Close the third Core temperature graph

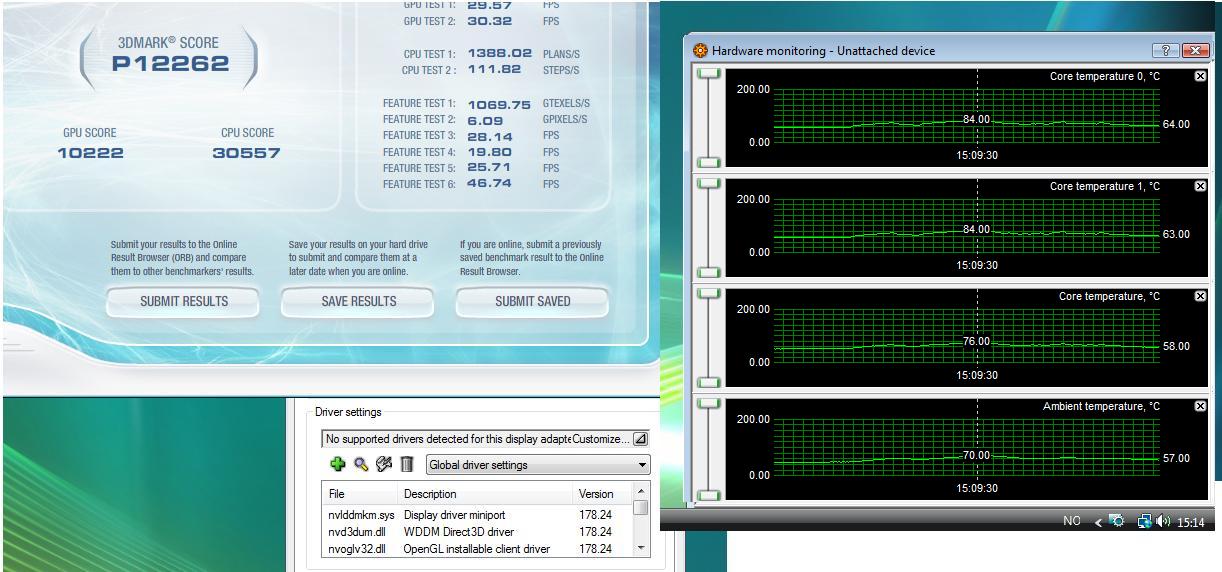point(1200,296)
